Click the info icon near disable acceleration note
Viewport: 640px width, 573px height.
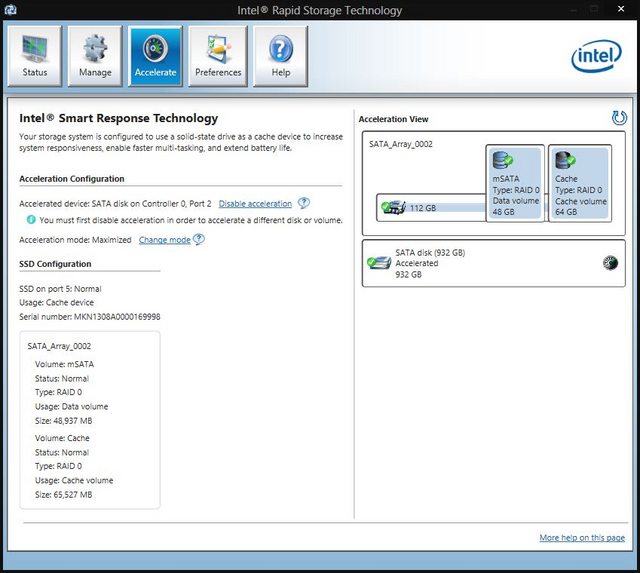coord(31,220)
